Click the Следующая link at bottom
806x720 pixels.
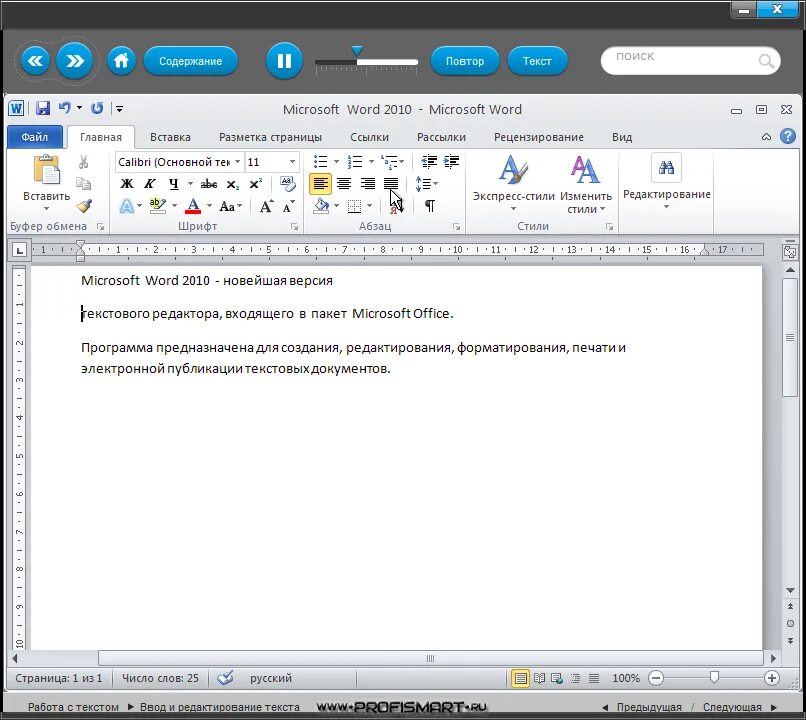[732, 707]
